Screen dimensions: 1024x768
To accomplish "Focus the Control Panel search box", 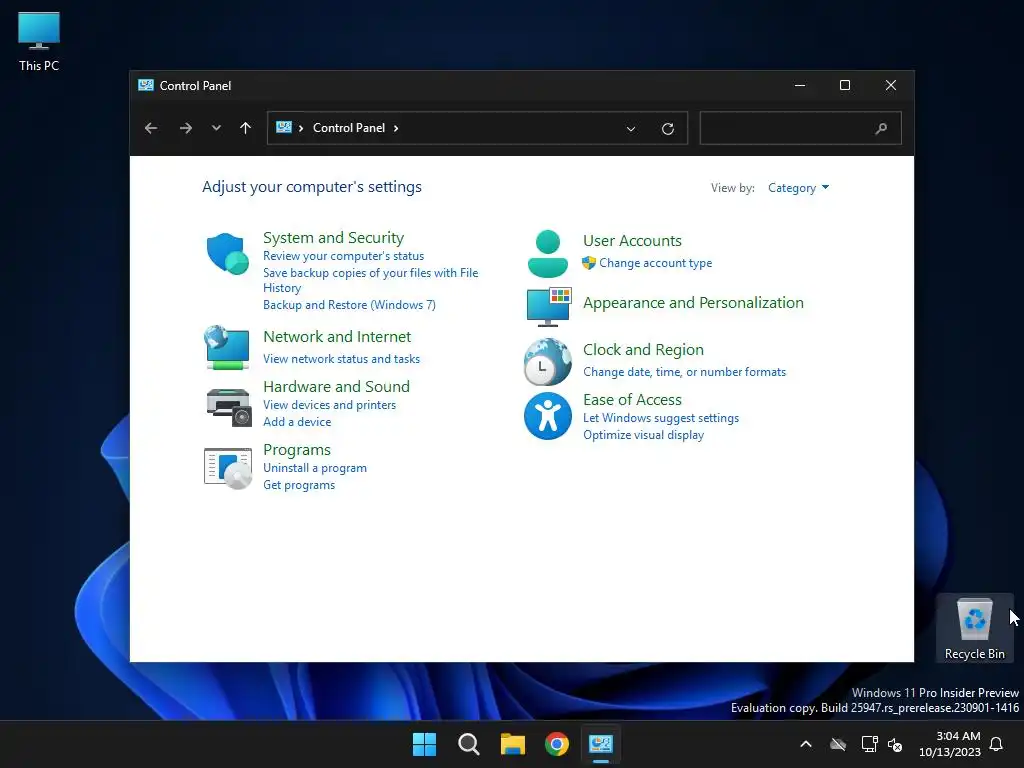I will tap(801, 128).
